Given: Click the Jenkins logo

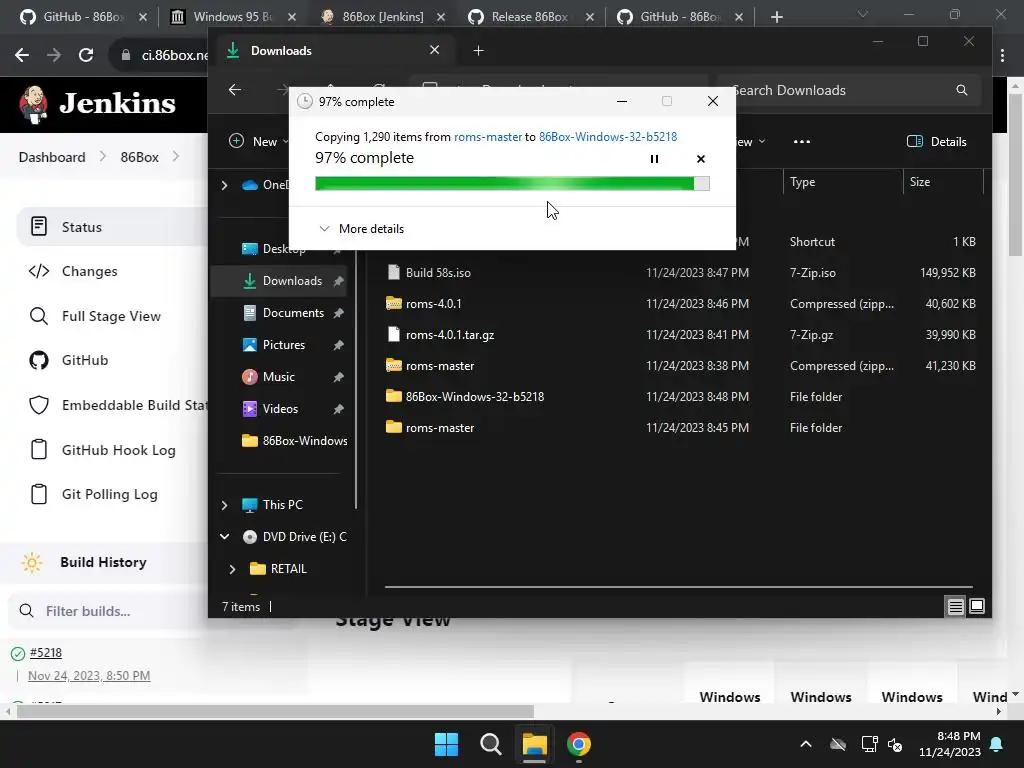Looking at the screenshot, I should tap(97, 104).
